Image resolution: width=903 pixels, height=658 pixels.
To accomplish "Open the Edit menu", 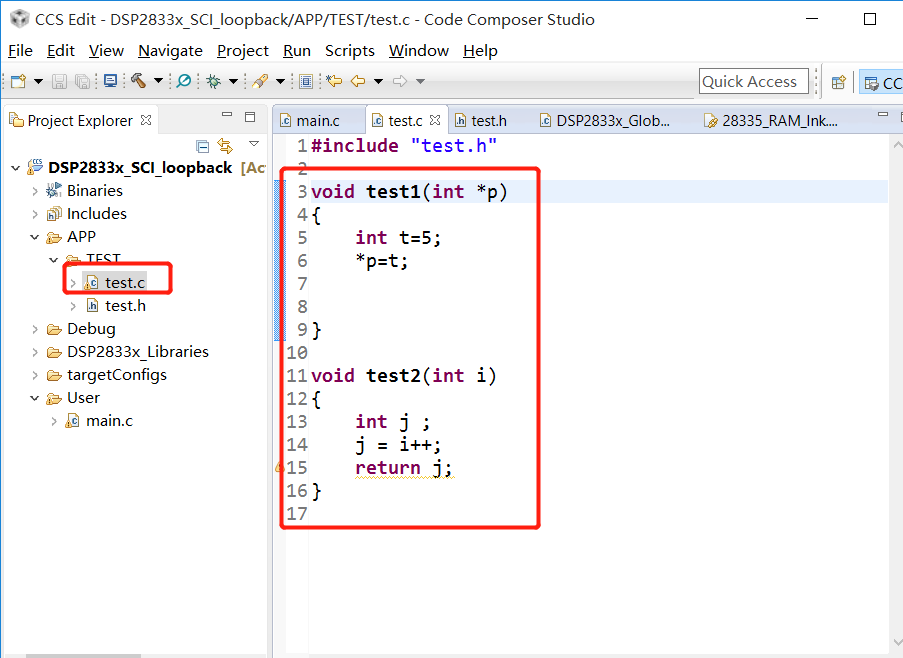I will pyautogui.click(x=60, y=51).
